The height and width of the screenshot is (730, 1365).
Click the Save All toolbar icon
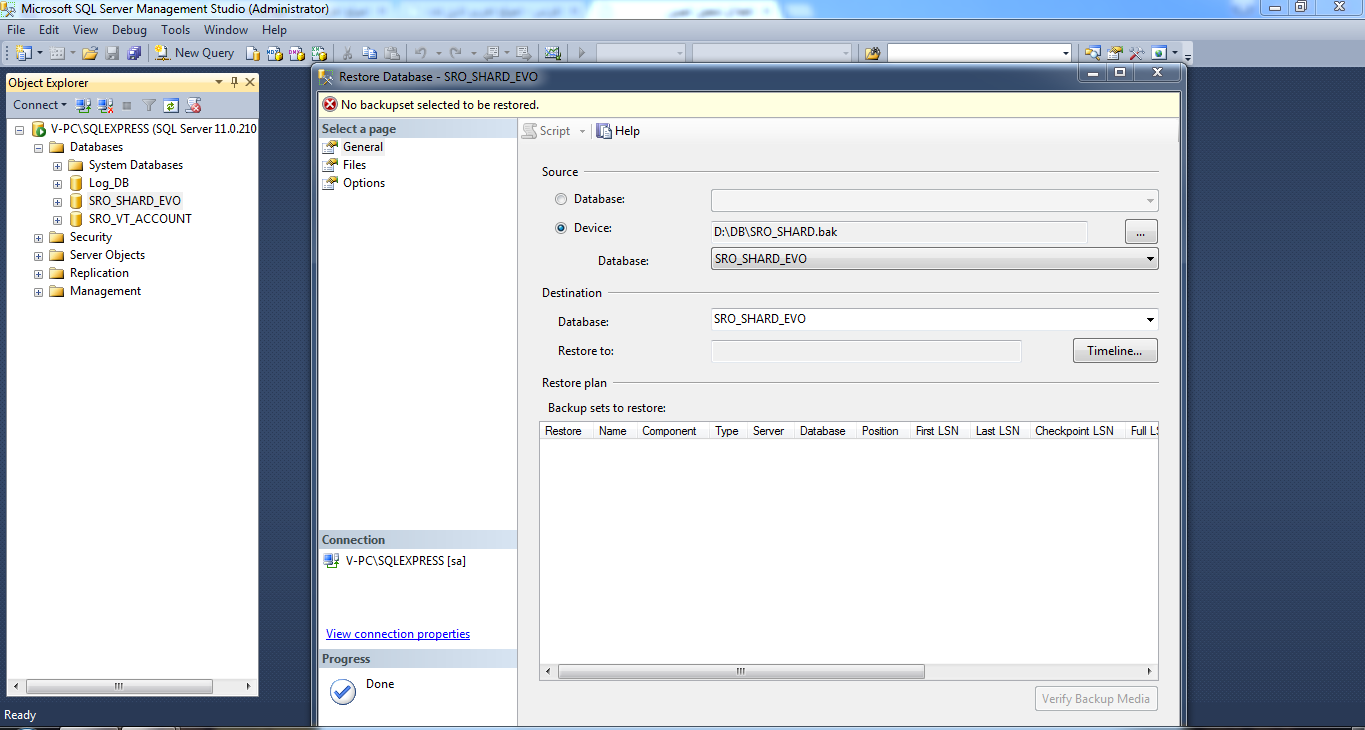[134, 53]
